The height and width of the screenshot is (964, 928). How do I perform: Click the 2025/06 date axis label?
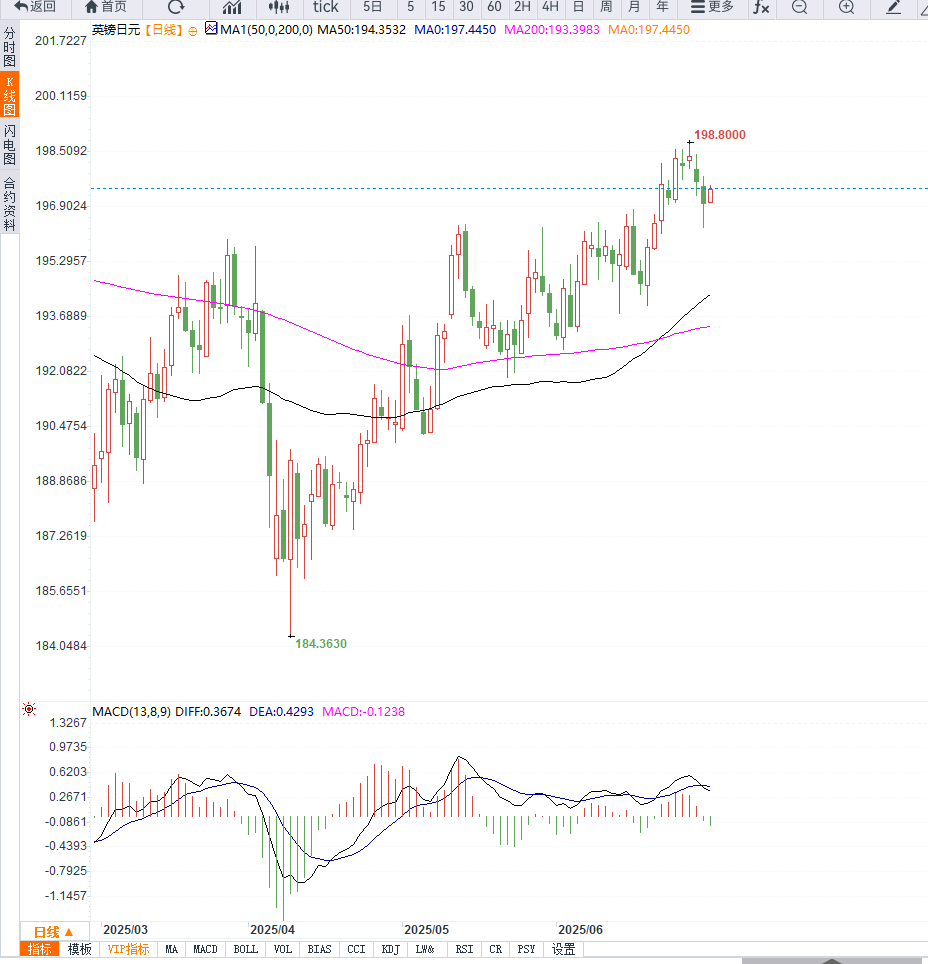[581, 930]
